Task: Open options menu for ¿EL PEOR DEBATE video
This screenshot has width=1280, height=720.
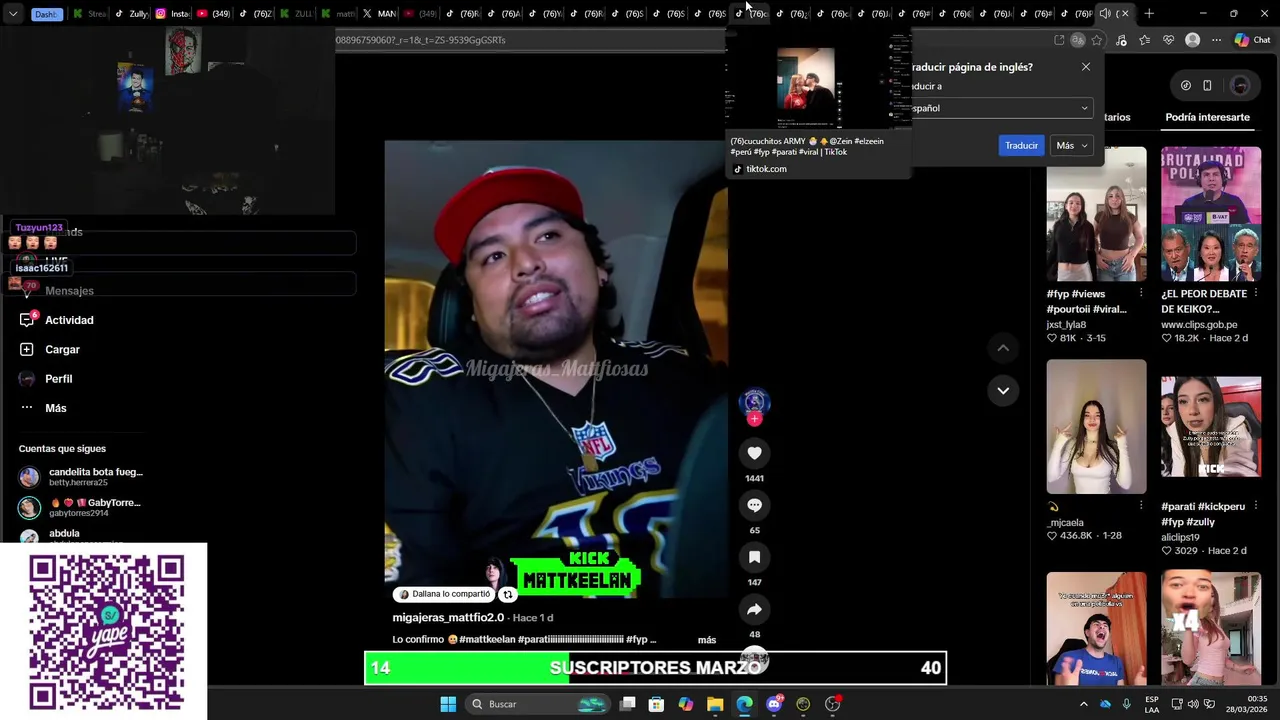Action: click(x=1255, y=293)
